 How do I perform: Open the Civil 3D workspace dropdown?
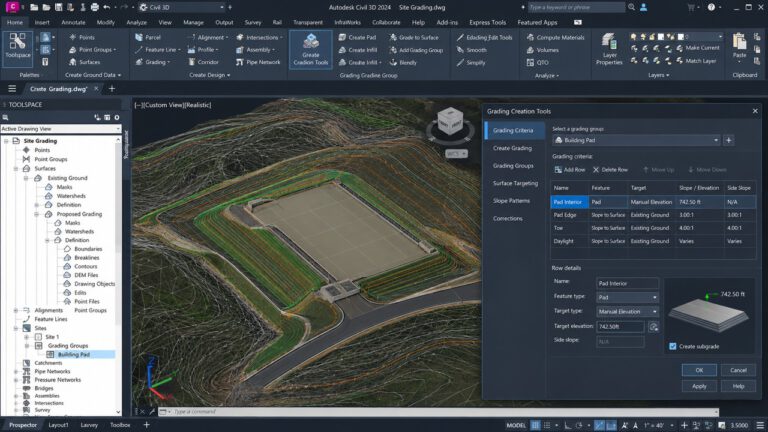point(181,7)
